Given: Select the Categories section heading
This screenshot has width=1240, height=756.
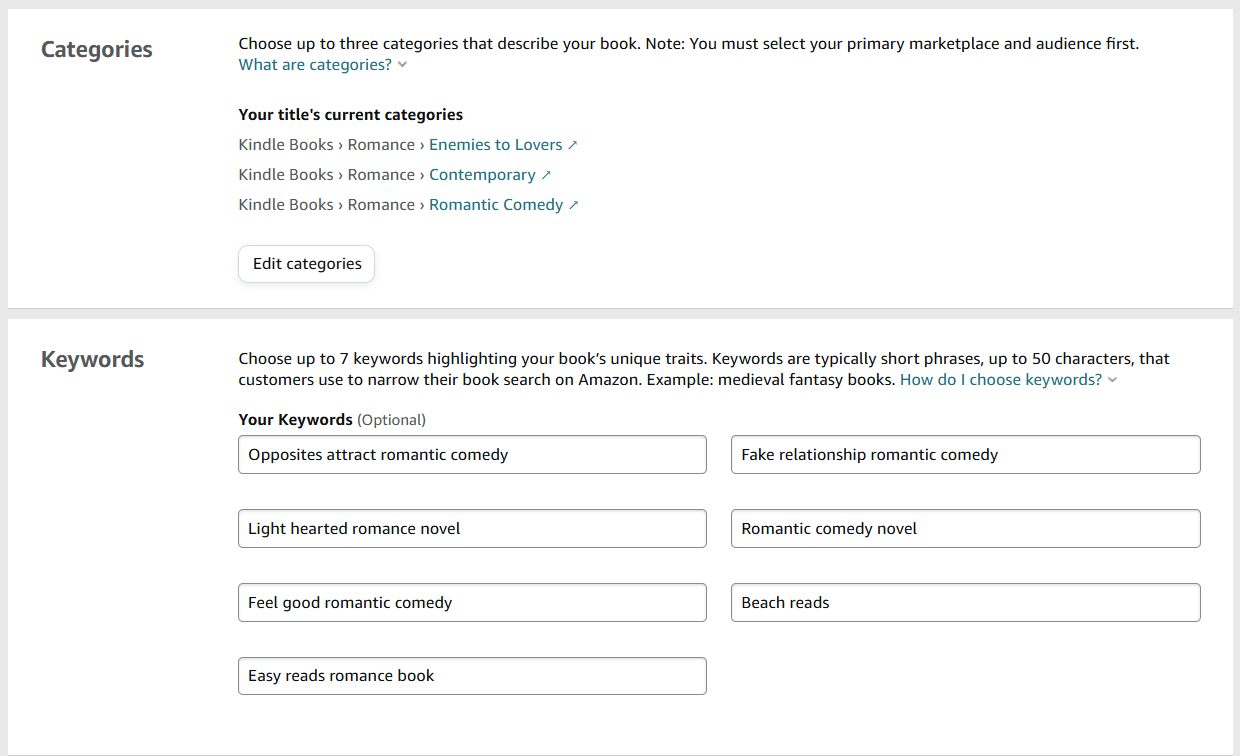Looking at the screenshot, I should (97, 49).
